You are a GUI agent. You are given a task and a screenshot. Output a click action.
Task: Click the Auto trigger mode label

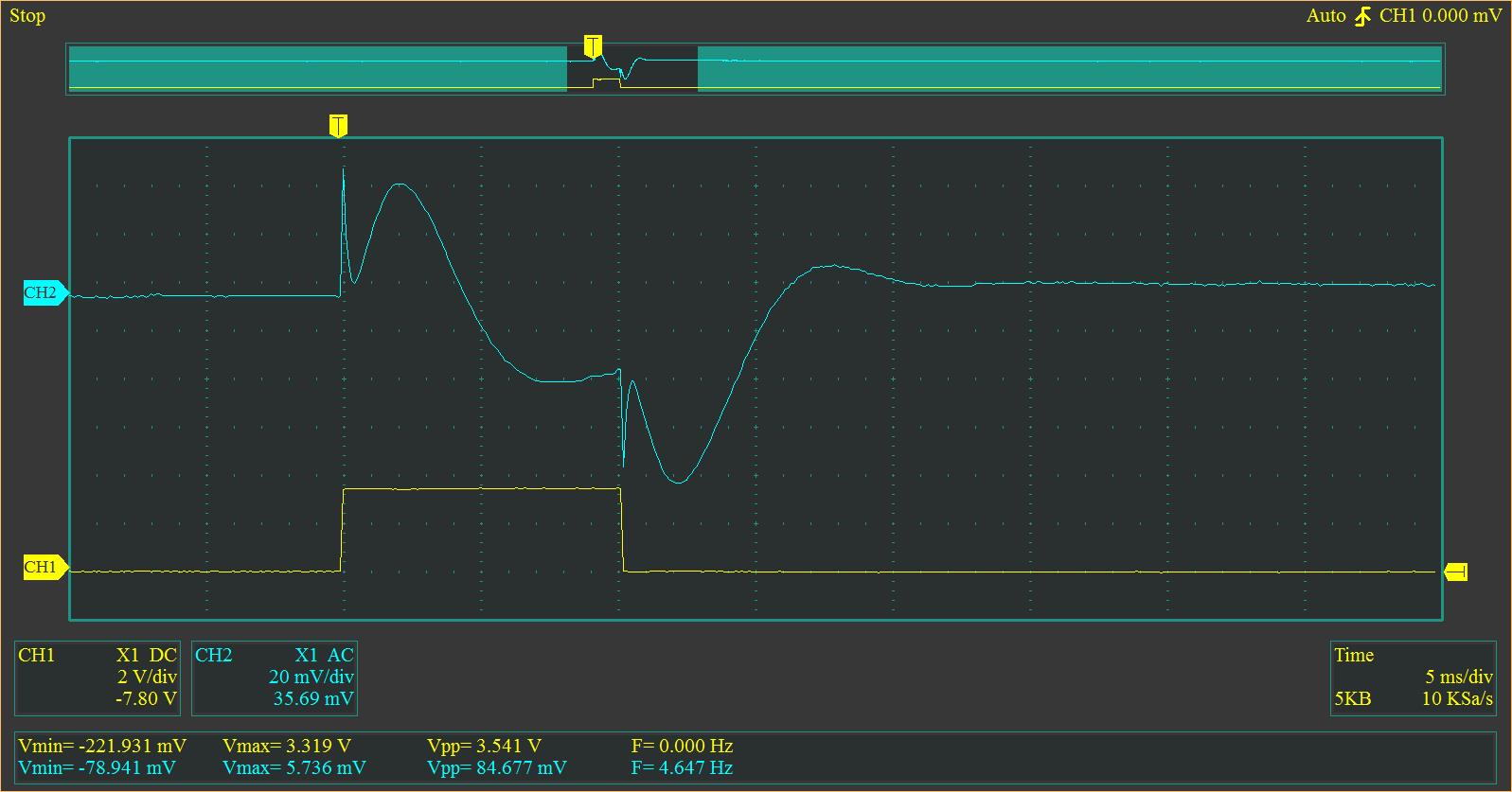point(1325,16)
